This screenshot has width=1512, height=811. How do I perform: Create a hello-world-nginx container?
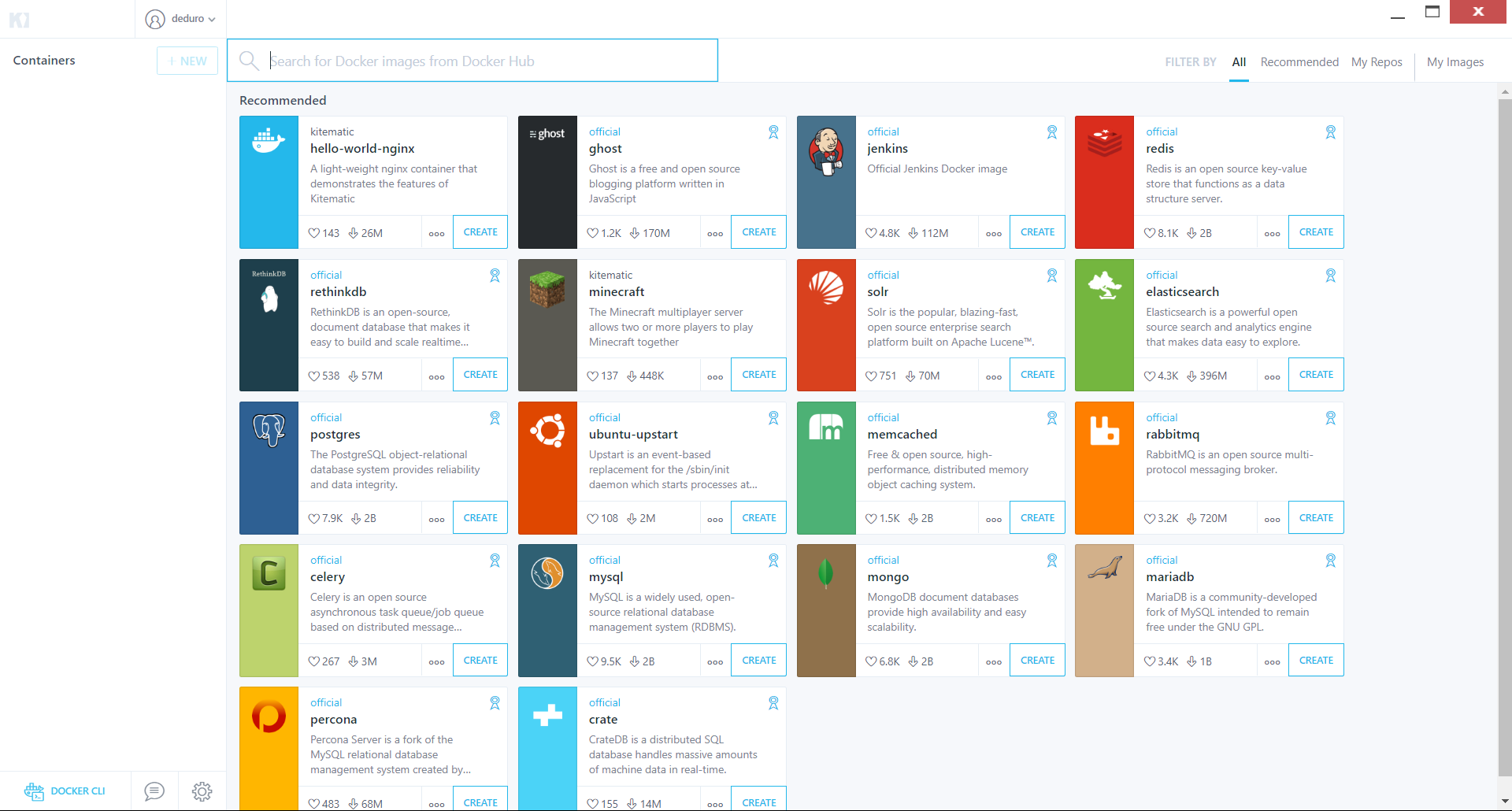coord(480,232)
